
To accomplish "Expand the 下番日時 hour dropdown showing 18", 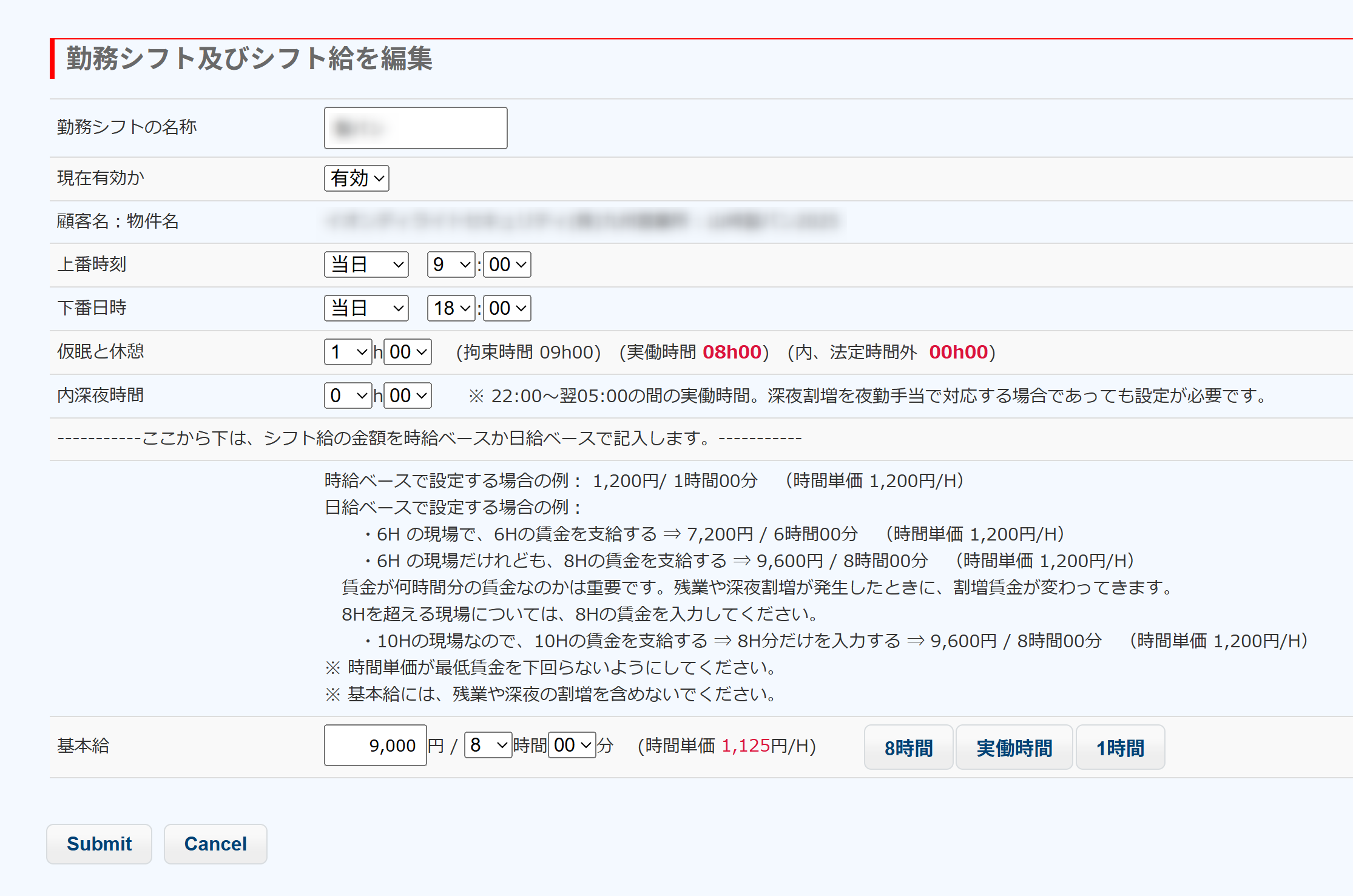I will coord(451,308).
